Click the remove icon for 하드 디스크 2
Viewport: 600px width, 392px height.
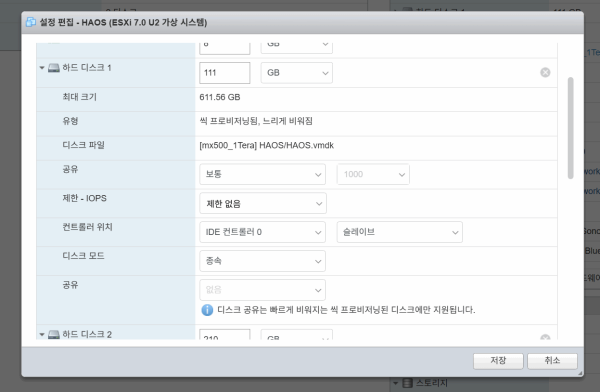pyautogui.click(x=545, y=337)
